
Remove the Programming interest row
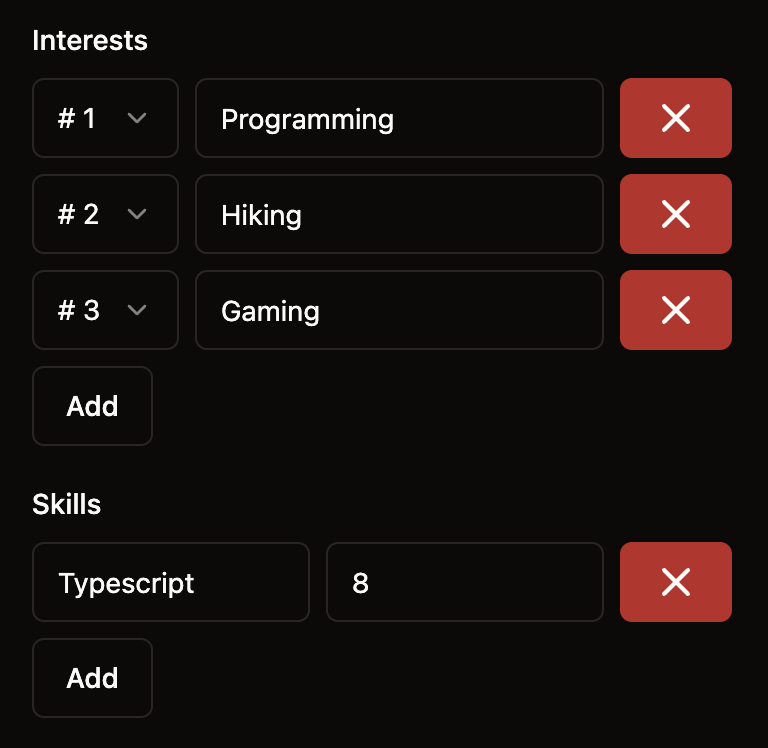coord(675,118)
